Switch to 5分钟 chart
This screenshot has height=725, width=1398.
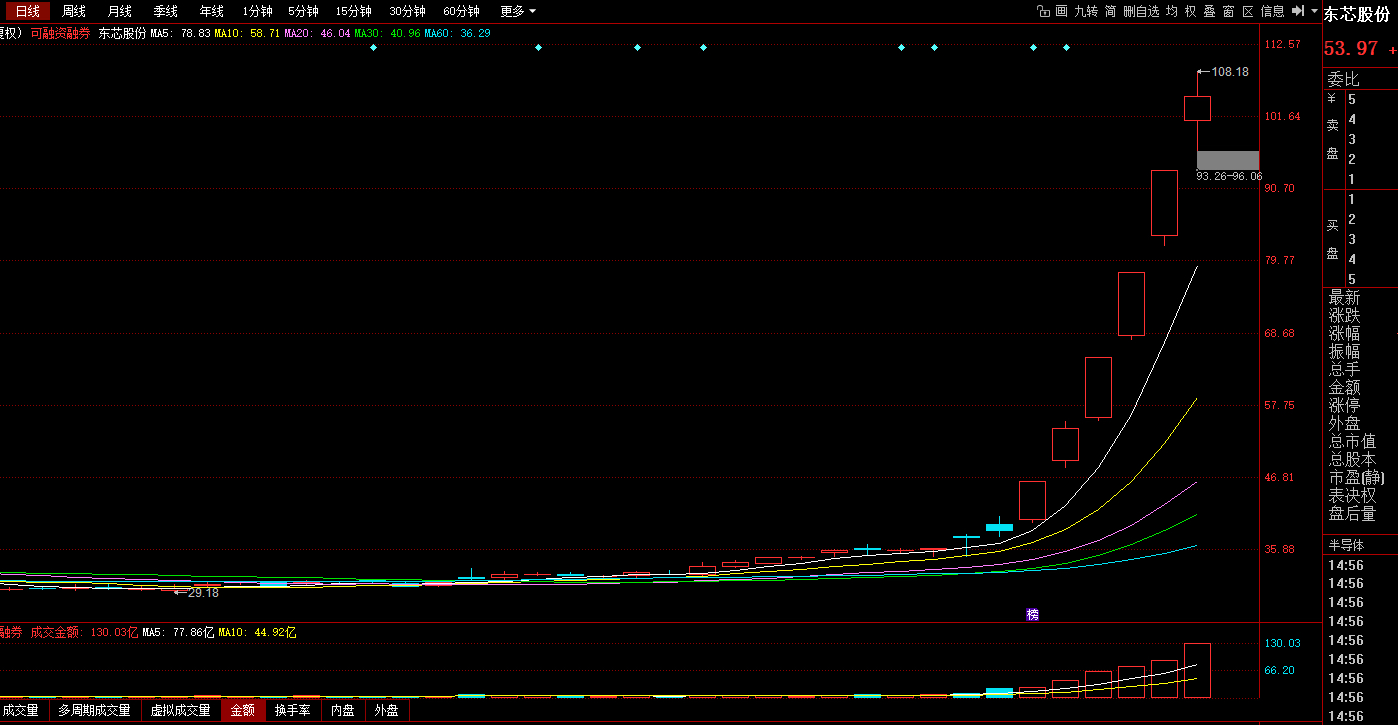[x=303, y=11]
